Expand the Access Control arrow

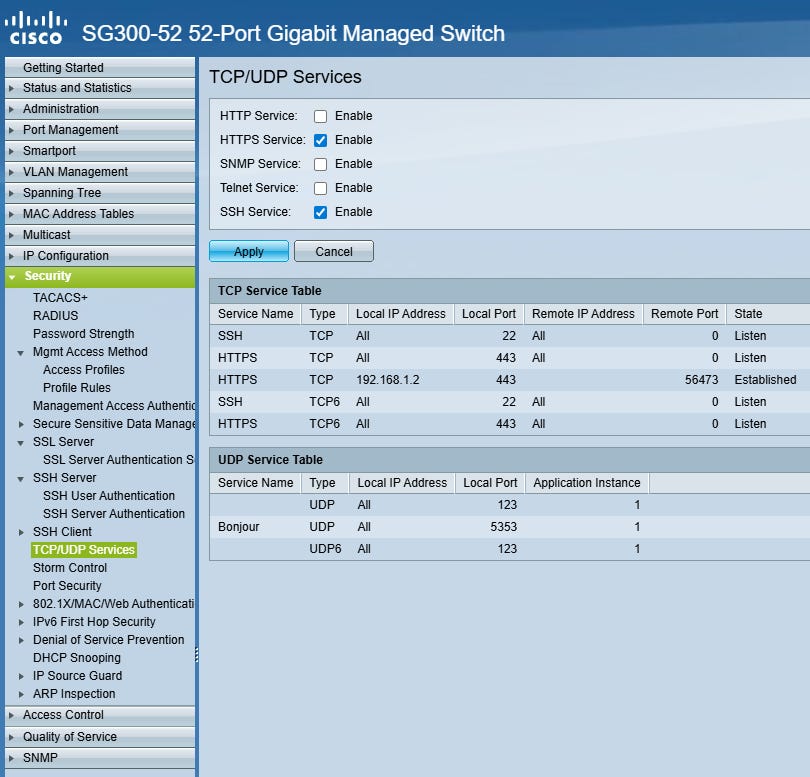click(11, 716)
